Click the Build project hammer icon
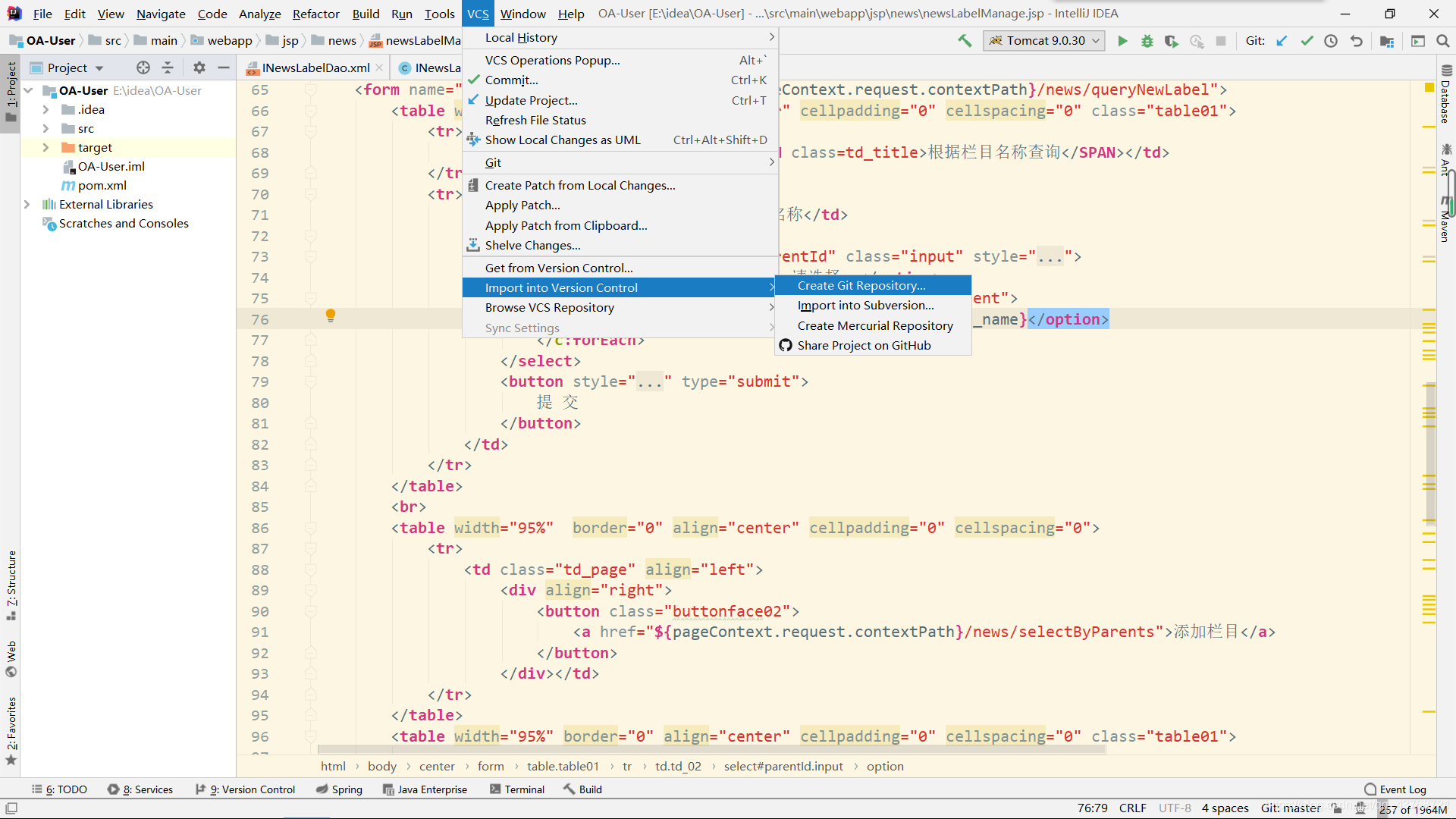This screenshot has height=819, width=1456. pyautogui.click(x=965, y=41)
